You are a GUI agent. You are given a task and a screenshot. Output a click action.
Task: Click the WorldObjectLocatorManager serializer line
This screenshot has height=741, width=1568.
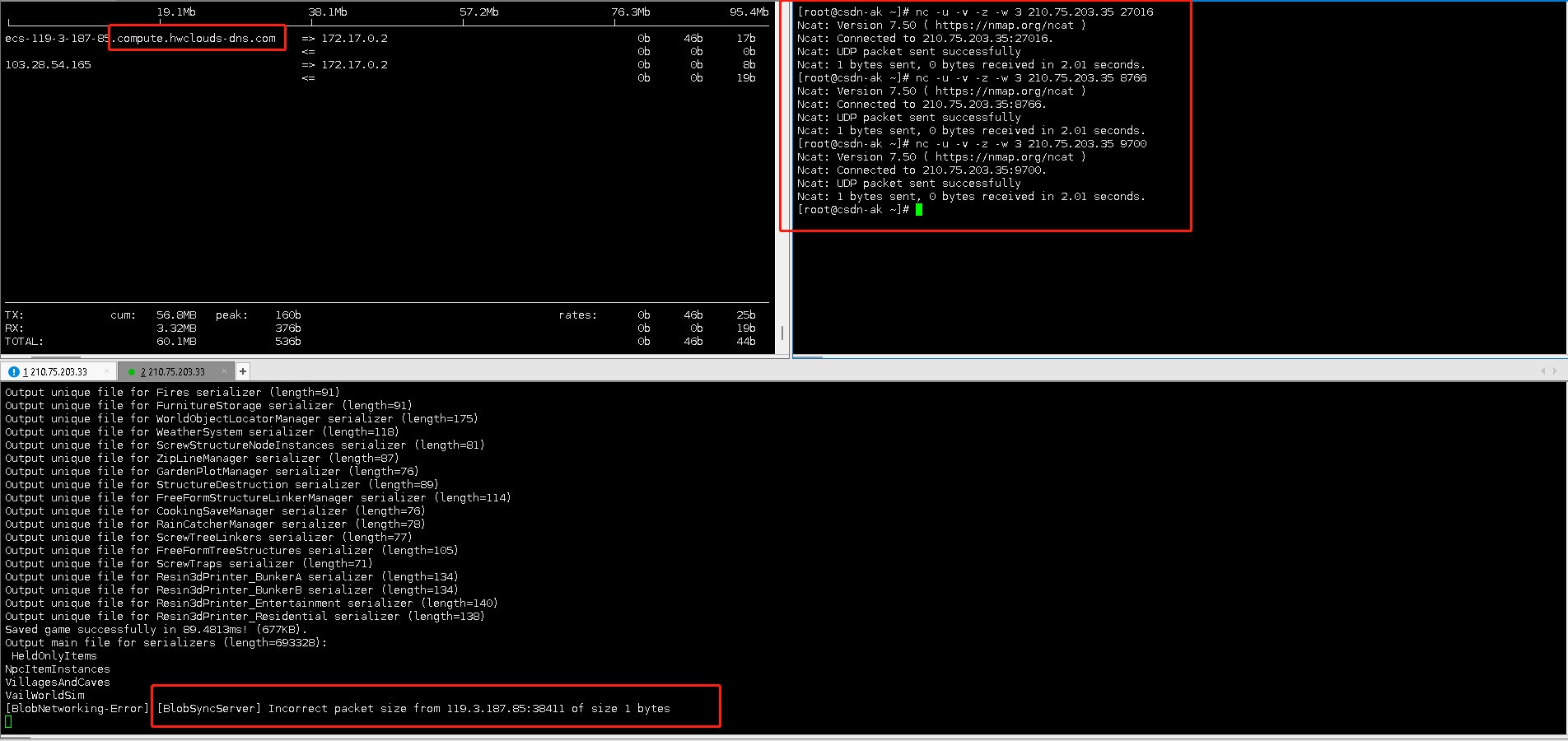click(241, 418)
